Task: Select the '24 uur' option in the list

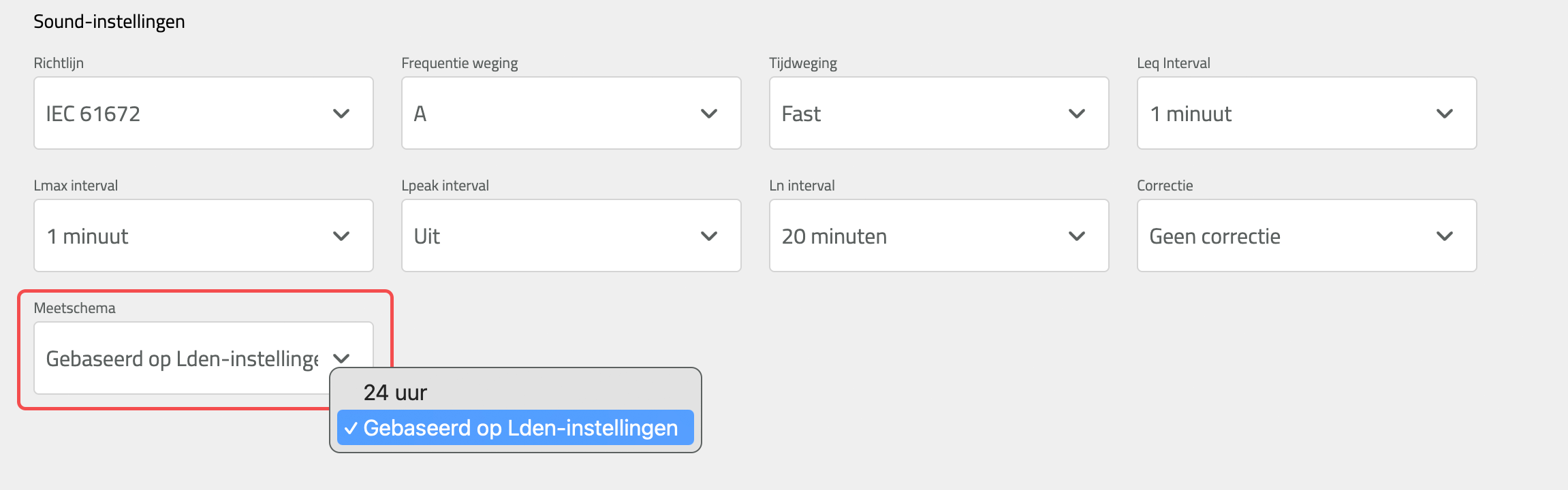Action: click(x=395, y=393)
